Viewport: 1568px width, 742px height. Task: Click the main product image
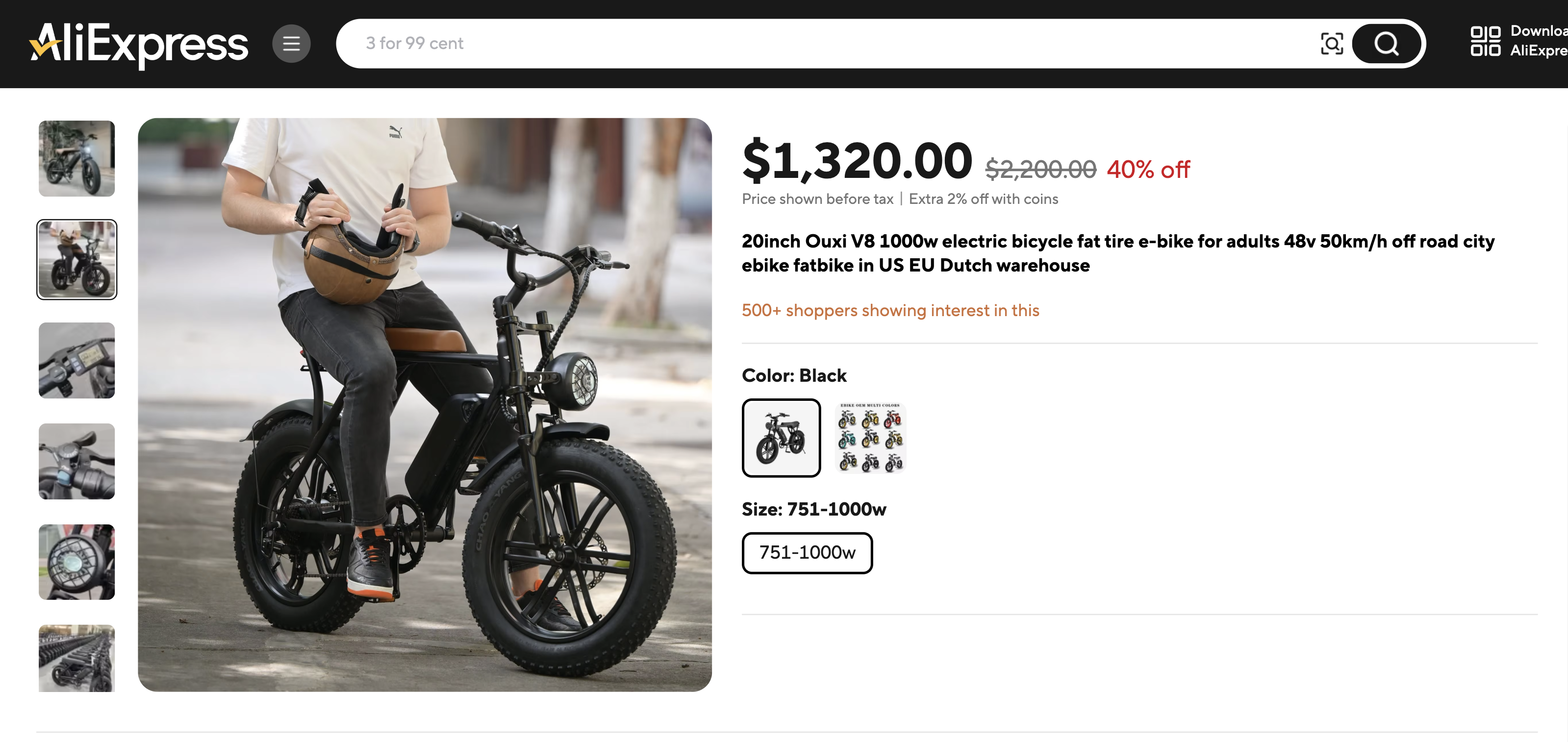424,404
